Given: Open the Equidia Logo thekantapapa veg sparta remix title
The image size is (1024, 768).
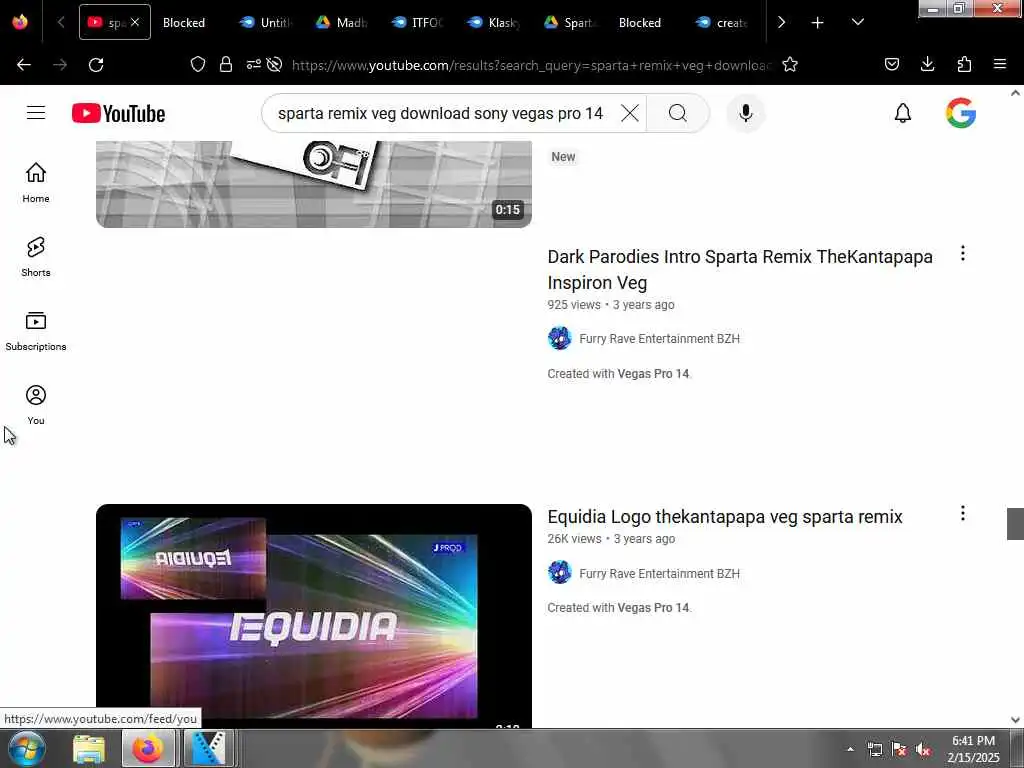Looking at the screenshot, I should click(x=725, y=517).
